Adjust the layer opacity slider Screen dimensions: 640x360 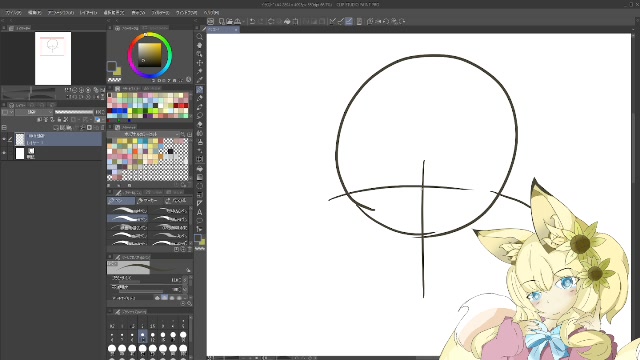click(74, 112)
